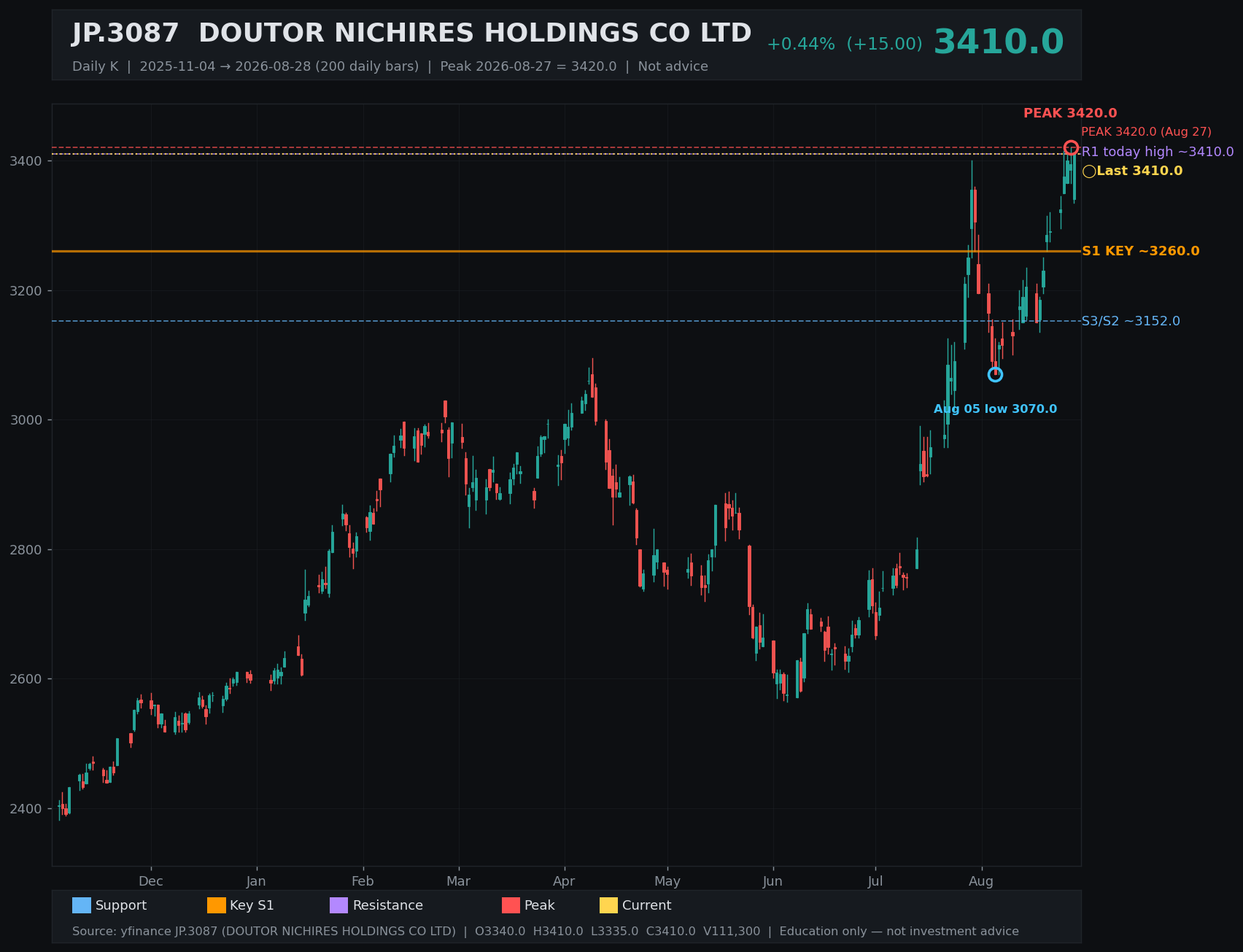Viewport: 1243px width, 952px height.
Task: Click the Daily K subtitle line
Action: pyautogui.click(x=390, y=66)
